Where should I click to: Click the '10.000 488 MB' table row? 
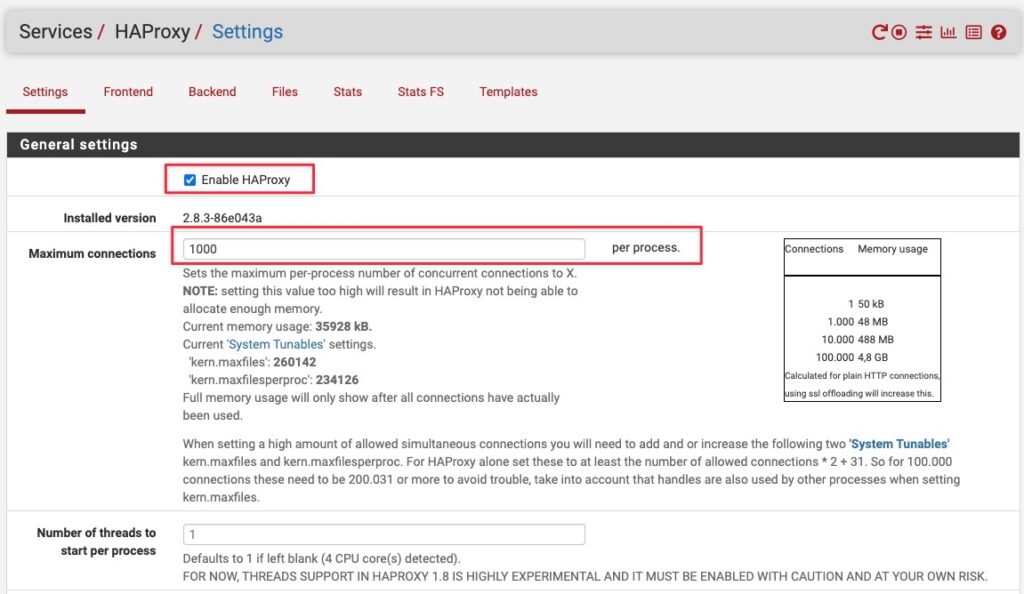[x=857, y=339]
